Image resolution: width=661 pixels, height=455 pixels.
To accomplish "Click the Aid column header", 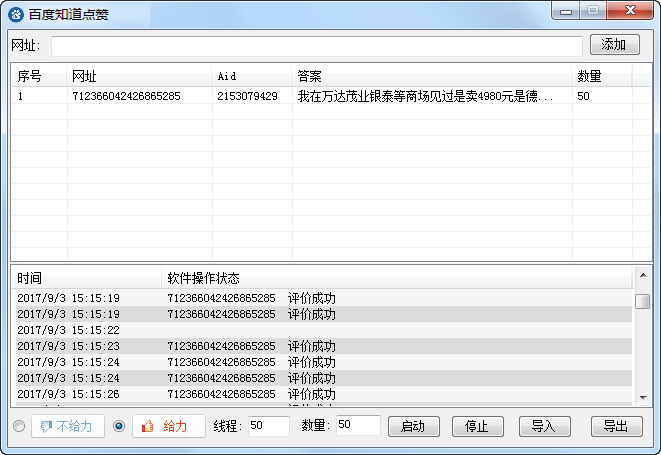I will click(x=252, y=76).
